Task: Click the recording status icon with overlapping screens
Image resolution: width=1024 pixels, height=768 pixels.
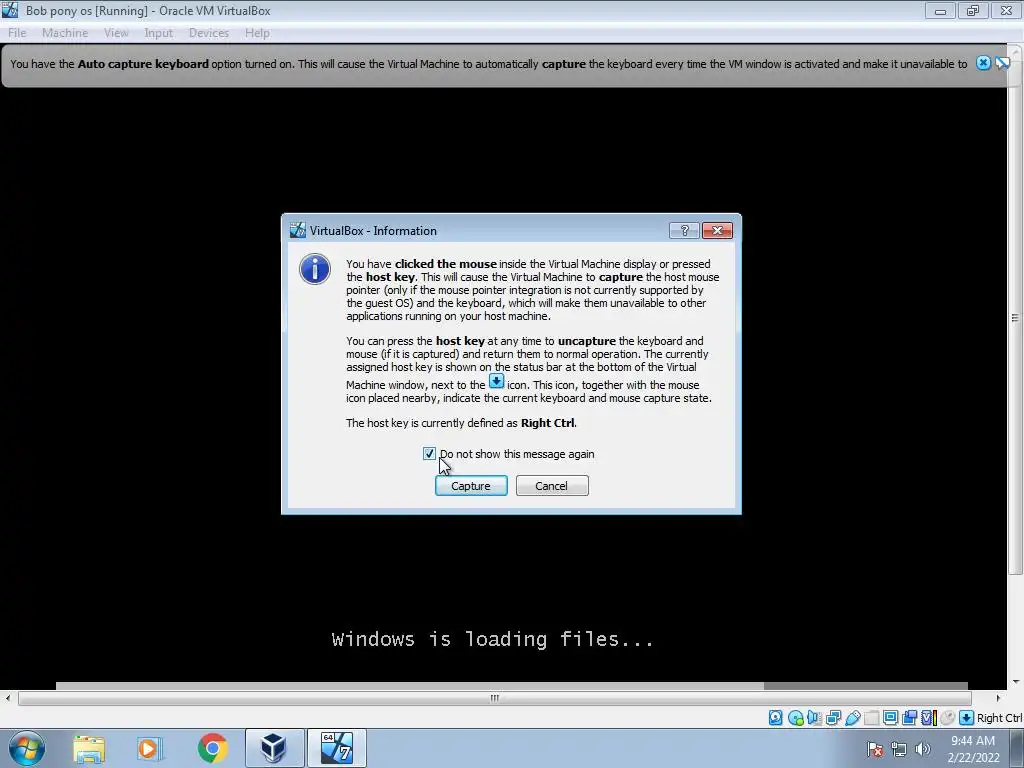Action: click(909, 718)
